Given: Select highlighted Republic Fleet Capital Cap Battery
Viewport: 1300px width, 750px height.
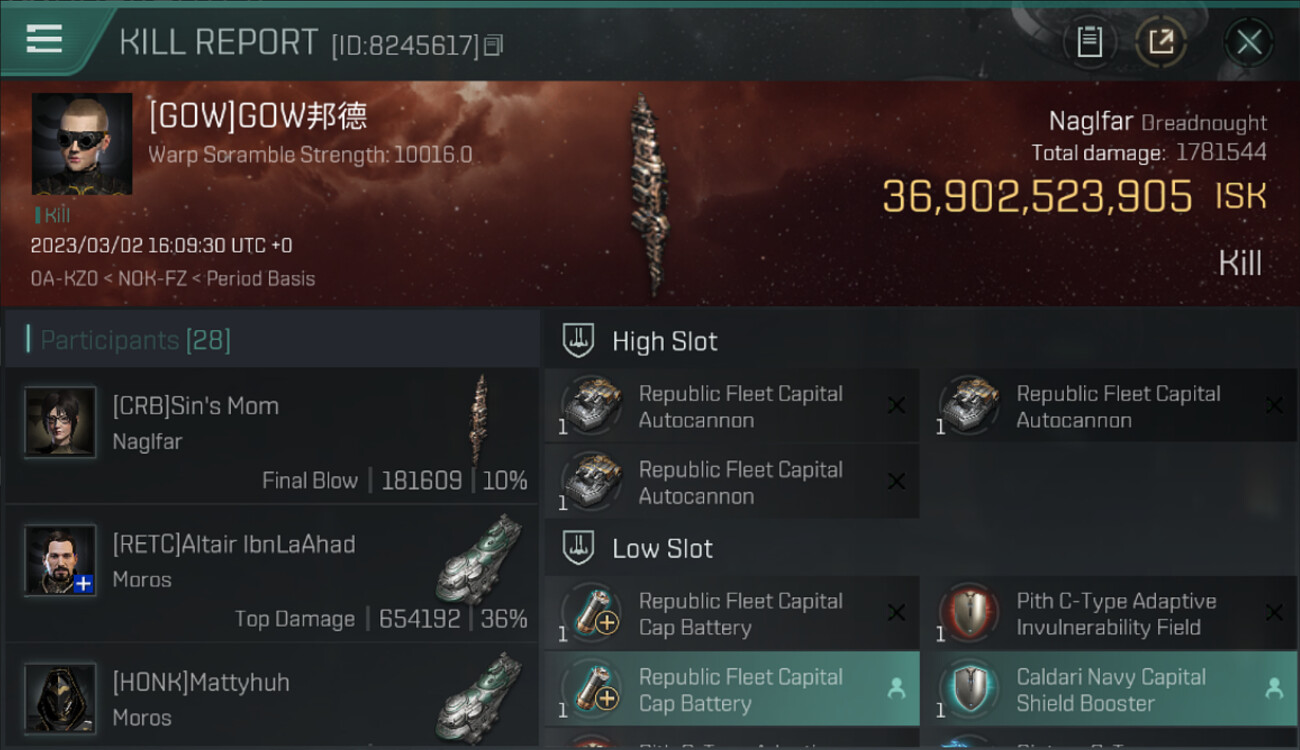Looking at the screenshot, I should [x=731, y=689].
